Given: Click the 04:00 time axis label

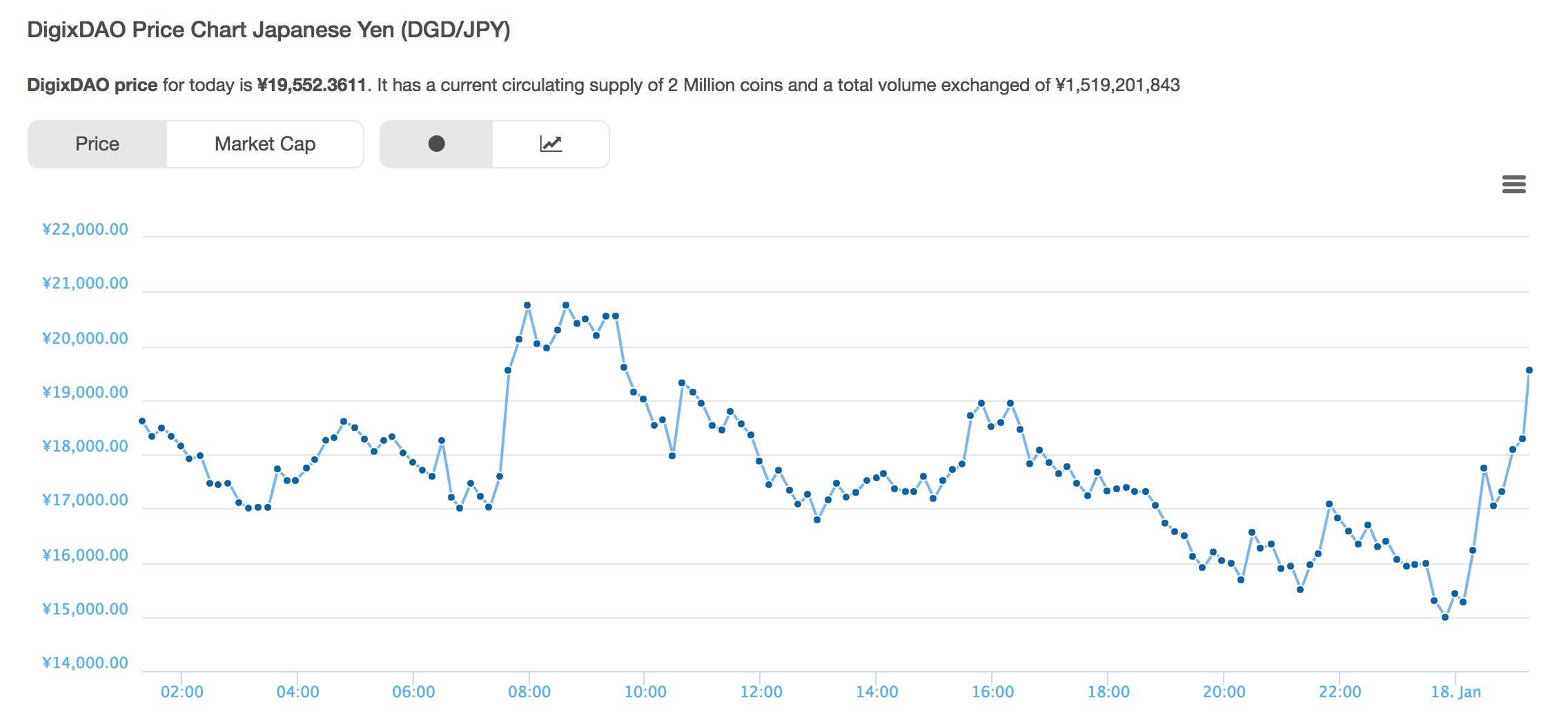Looking at the screenshot, I should click(297, 692).
